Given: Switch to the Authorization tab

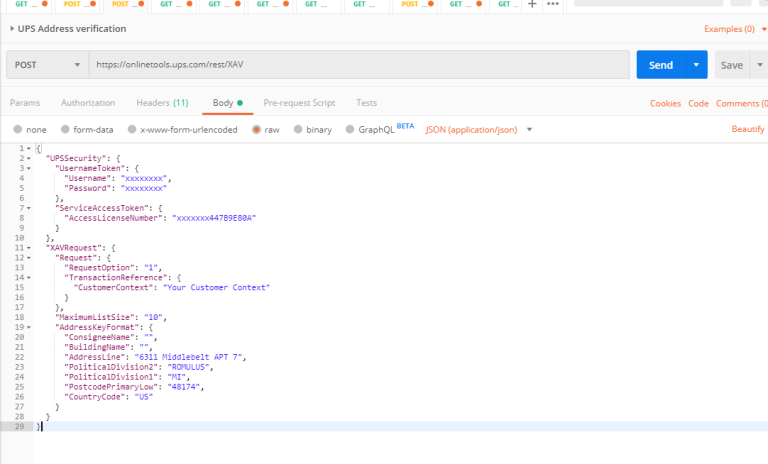Looking at the screenshot, I should pyautogui.click(x=88, y=103).
